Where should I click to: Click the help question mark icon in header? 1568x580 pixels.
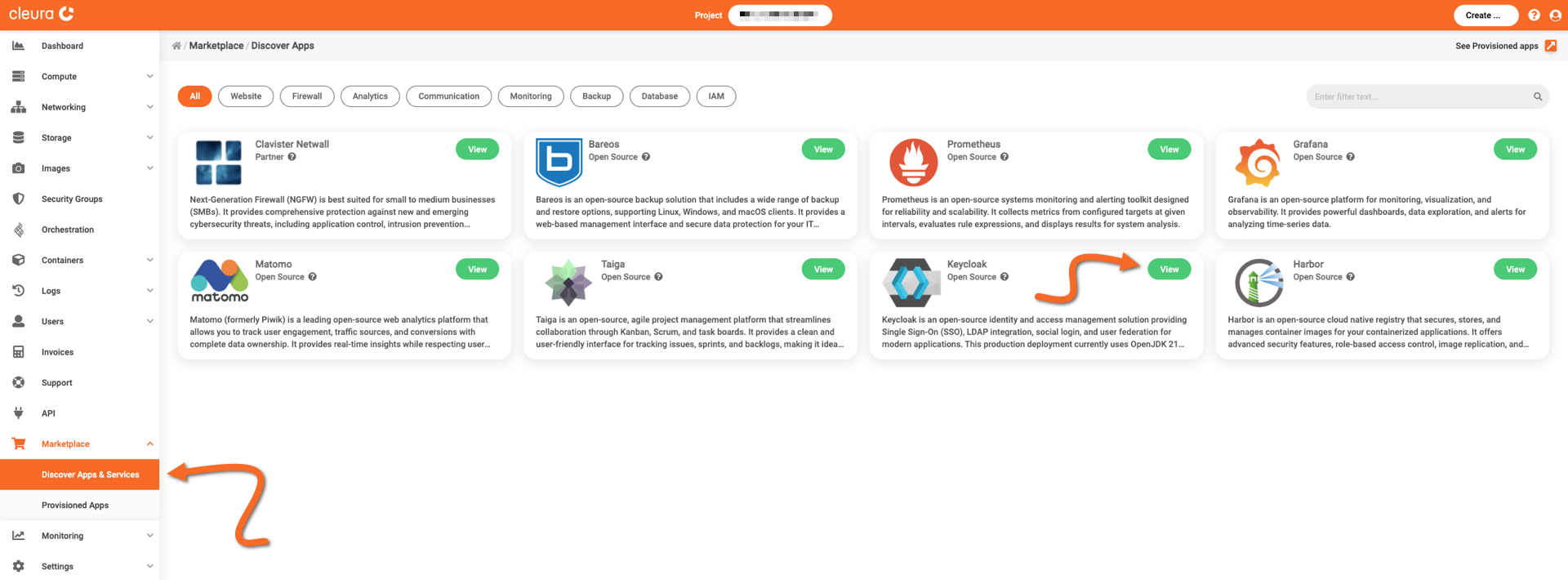(x=1534, y=16)
